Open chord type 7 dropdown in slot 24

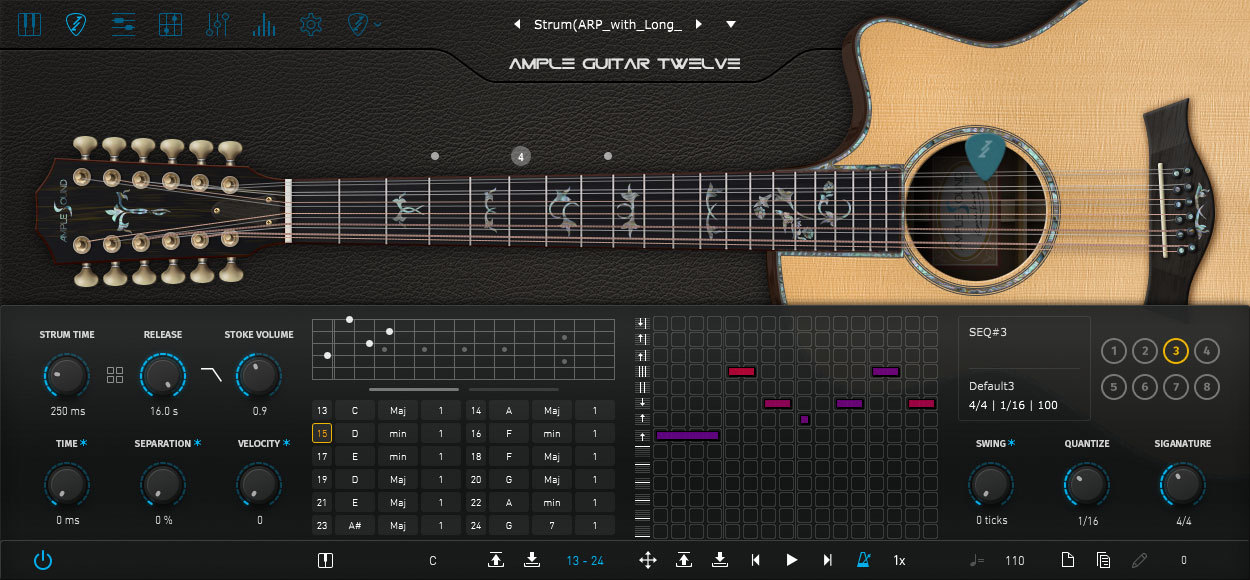coord(552,525)
